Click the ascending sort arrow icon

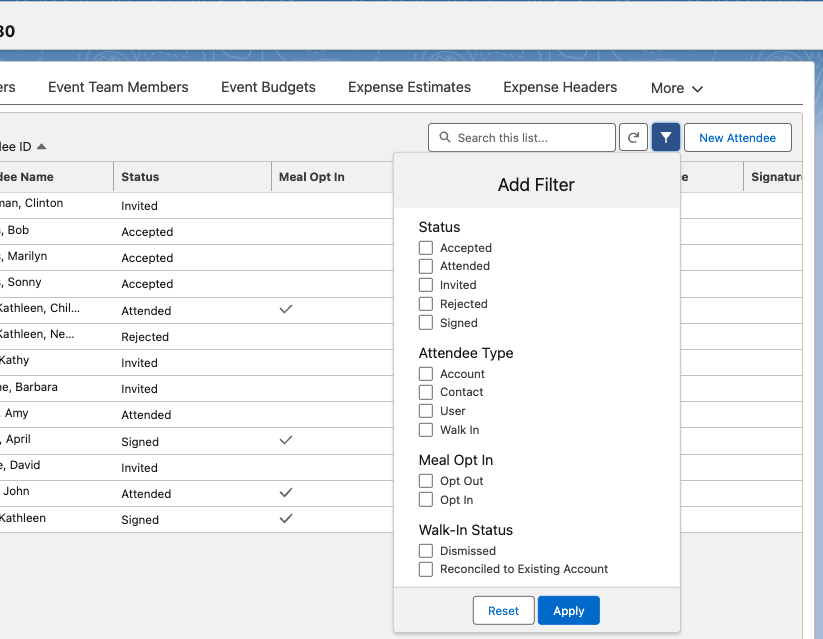(x=42, y=147)
